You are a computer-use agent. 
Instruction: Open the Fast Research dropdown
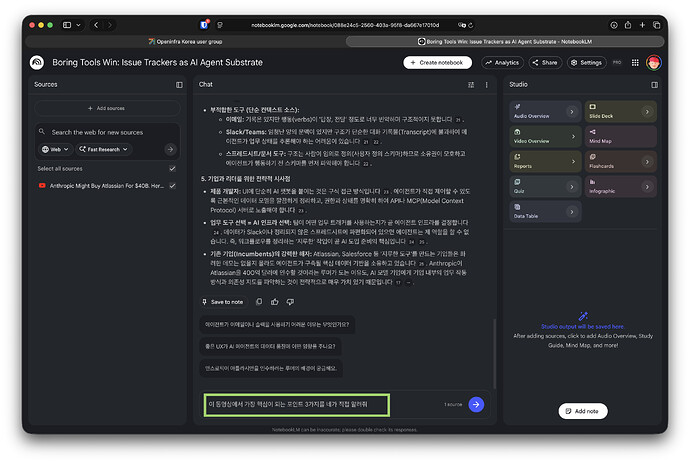click(104, 149)
